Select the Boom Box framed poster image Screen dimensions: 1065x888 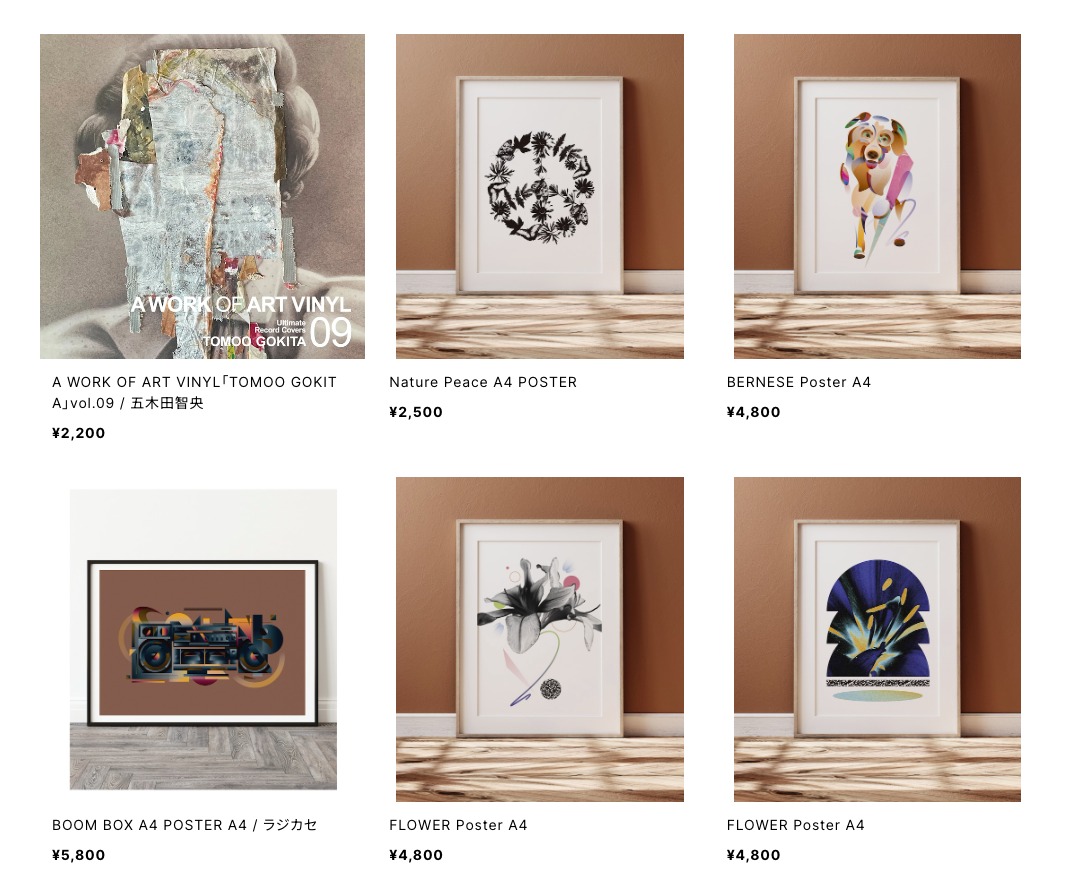coord(203,639)
